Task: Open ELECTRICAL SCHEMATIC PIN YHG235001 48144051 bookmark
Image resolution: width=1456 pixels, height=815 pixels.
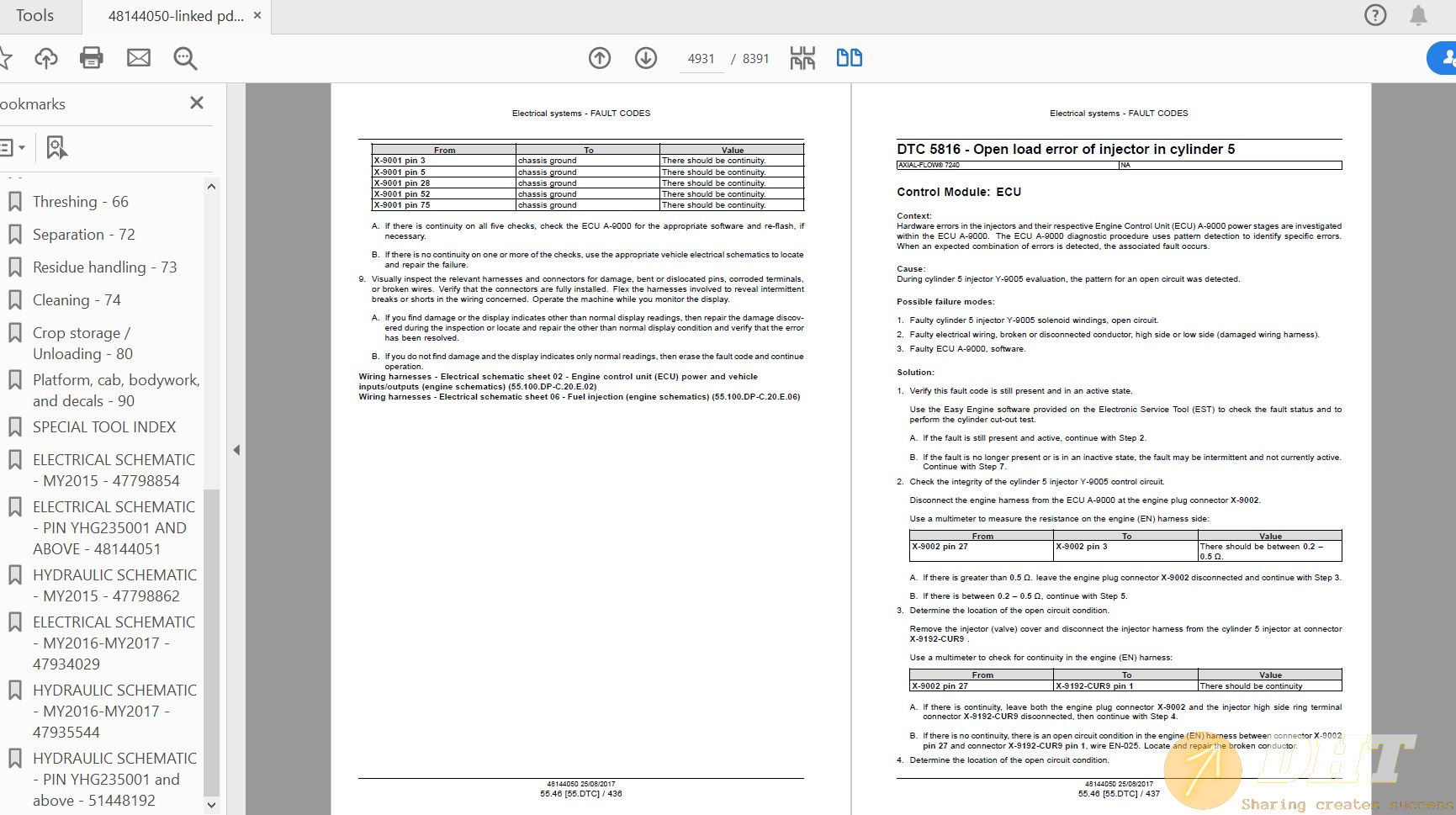Action: [x=114, y=527]
